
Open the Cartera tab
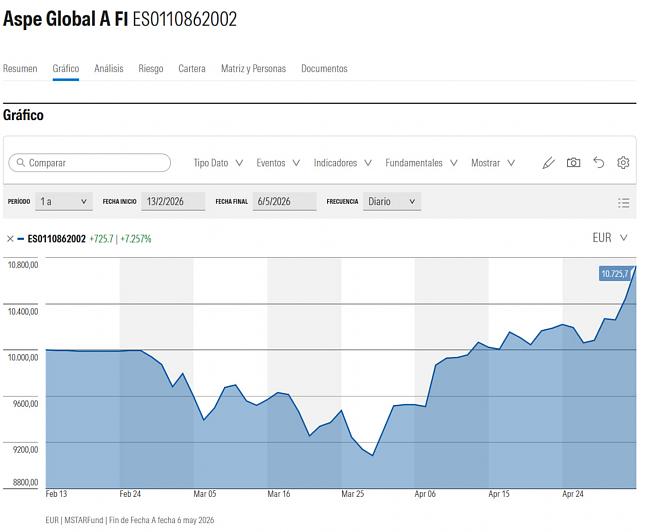(192, 68)
